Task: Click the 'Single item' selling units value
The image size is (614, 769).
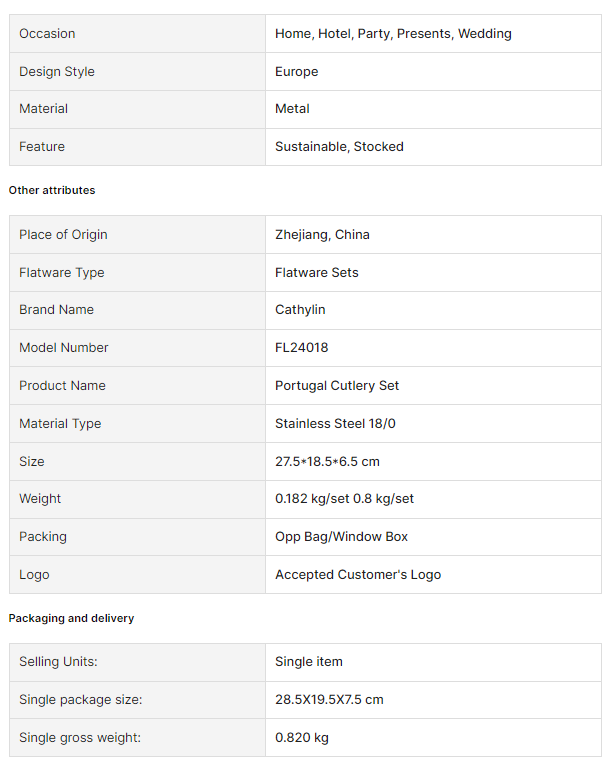Action: 309,662
